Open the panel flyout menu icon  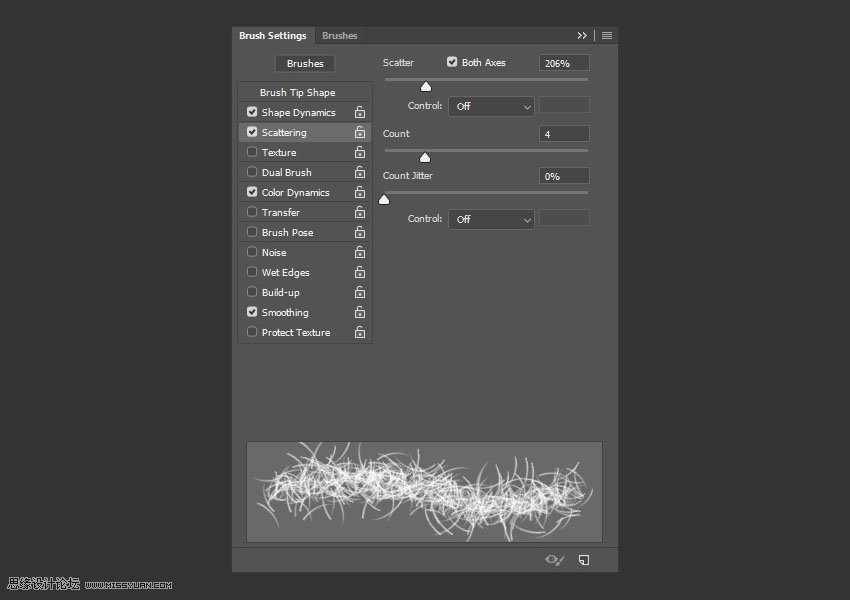(607, 35)
